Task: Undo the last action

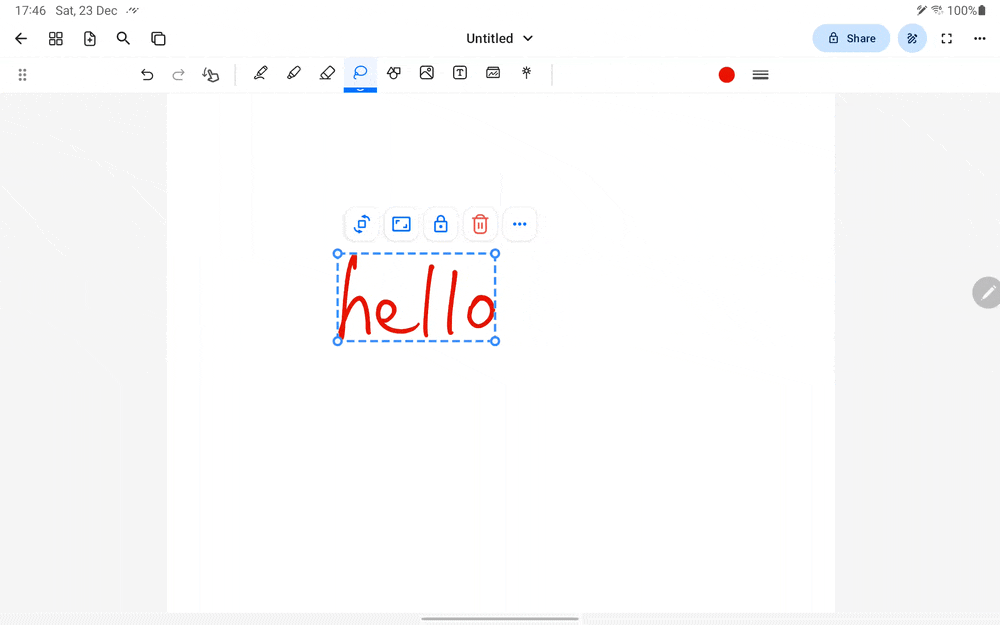Action: point(147,75)
